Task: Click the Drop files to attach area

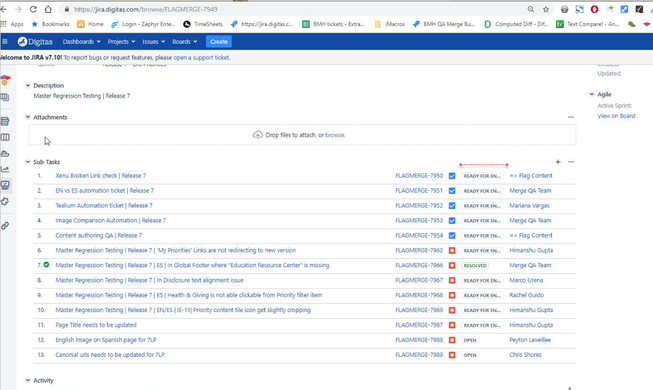Action: [303, 135]
